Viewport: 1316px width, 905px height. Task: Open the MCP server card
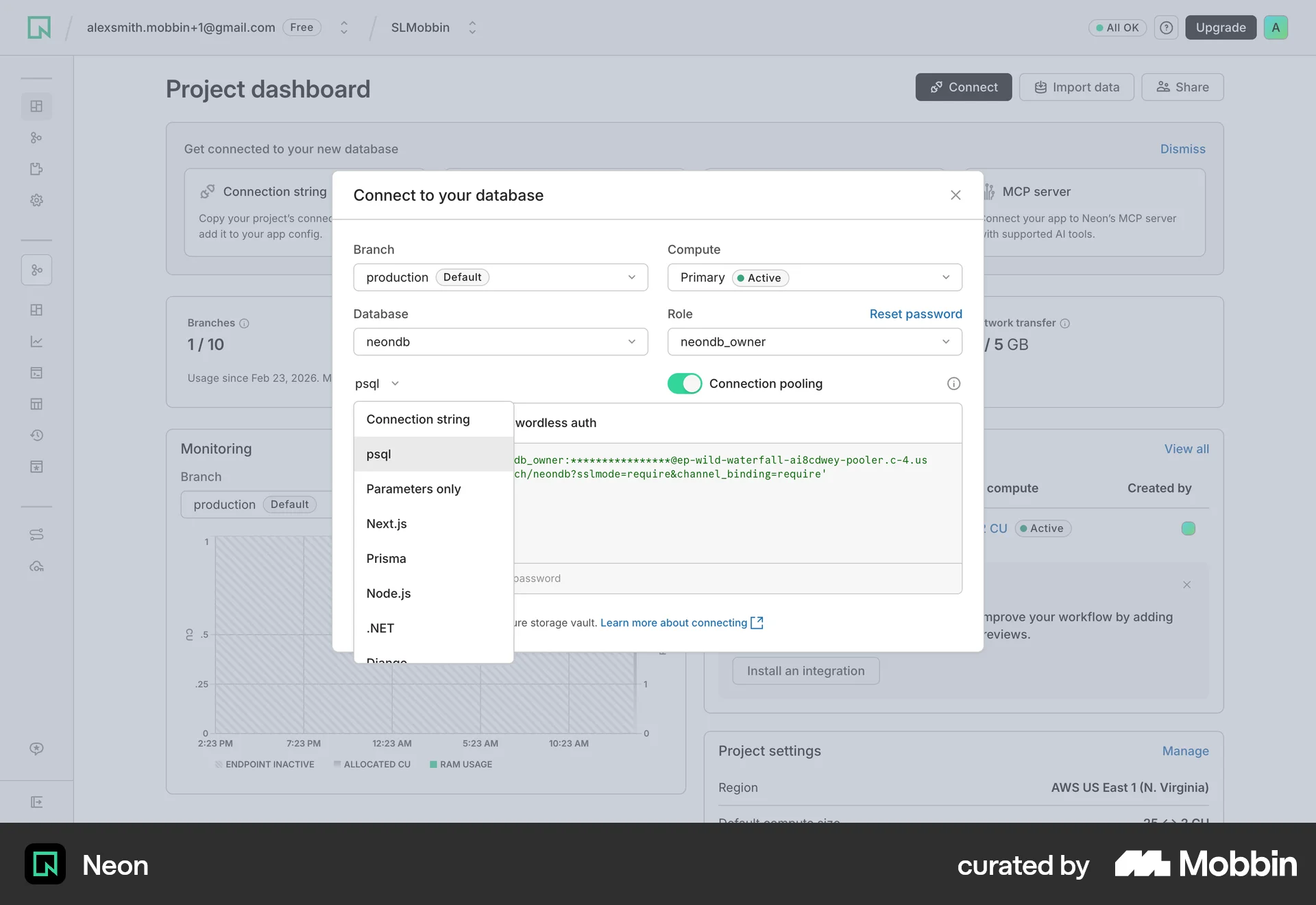(x=1094, y=213)
